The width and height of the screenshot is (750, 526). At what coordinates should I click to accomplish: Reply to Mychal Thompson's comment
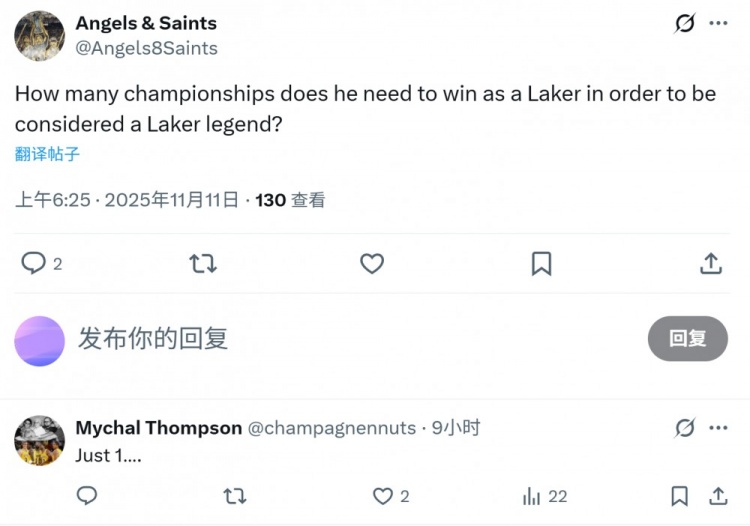click(87, 496)
